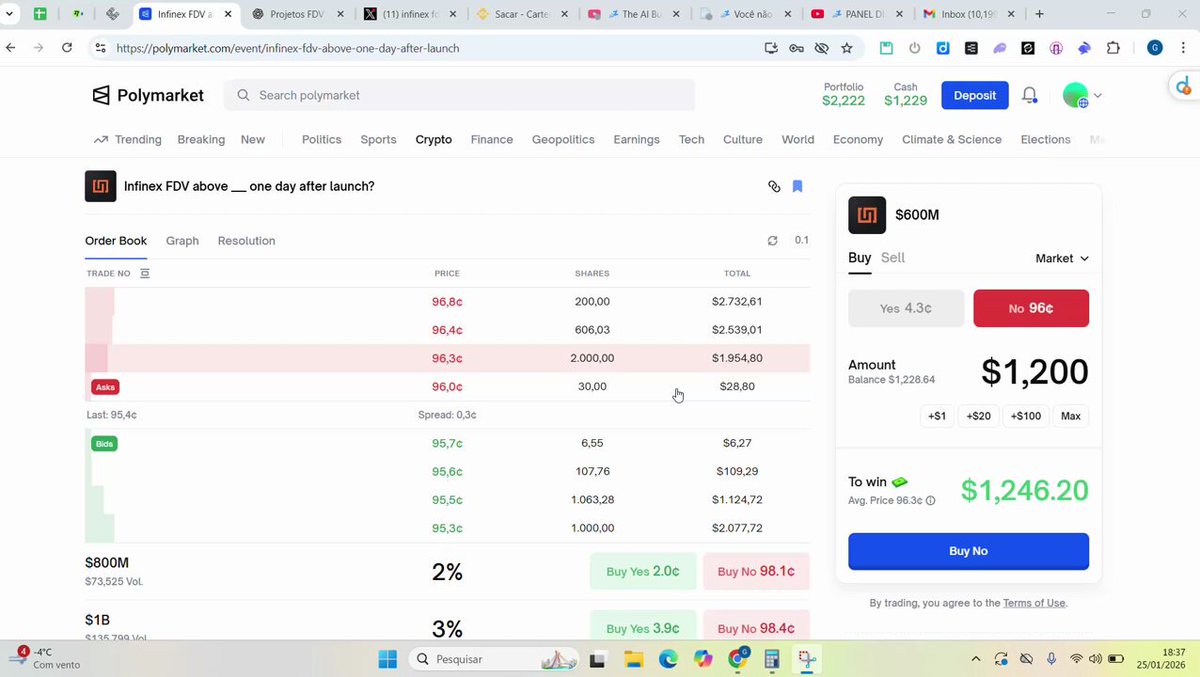Select the Yes 4.3¢ outcome
Screen dimensions: 1200x677
click(906, 309)
